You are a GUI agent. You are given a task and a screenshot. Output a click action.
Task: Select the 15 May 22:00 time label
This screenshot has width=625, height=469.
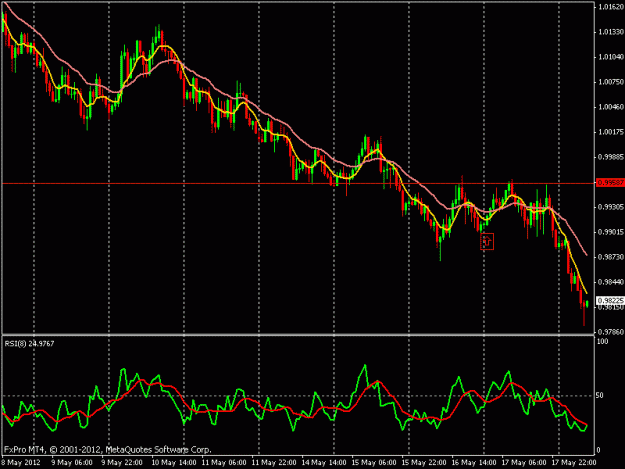(x=424, y=462)
